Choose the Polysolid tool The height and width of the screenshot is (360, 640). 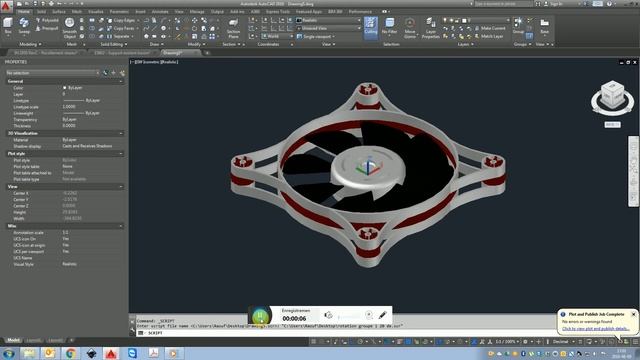[x=47, y=20]
